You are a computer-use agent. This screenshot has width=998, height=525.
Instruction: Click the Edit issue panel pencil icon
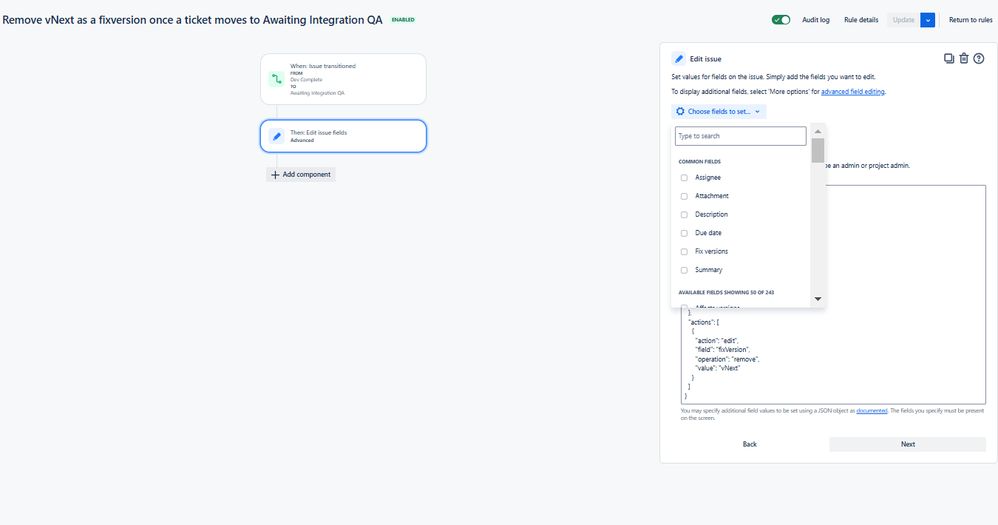pos(678,59)
